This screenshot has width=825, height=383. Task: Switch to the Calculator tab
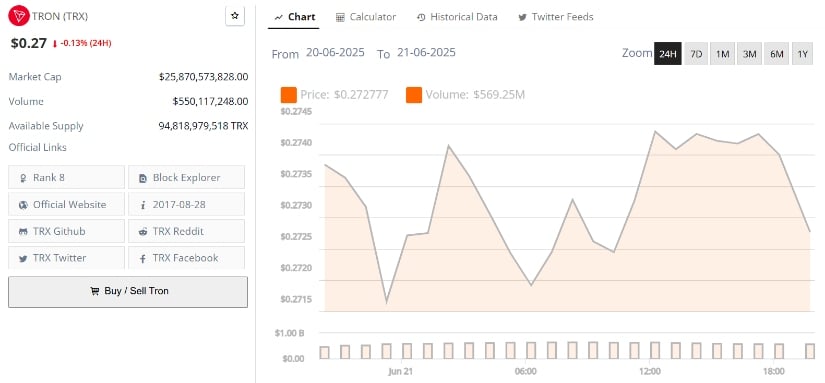coord(366,17)
